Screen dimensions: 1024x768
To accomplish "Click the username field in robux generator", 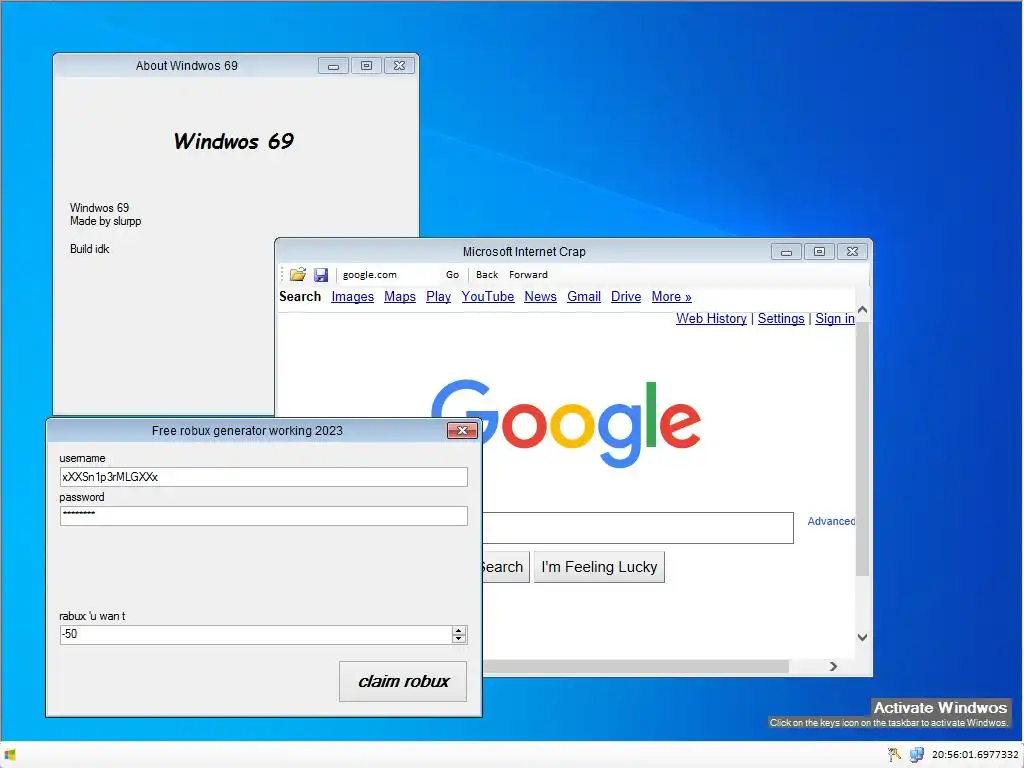I will [264, 477].
